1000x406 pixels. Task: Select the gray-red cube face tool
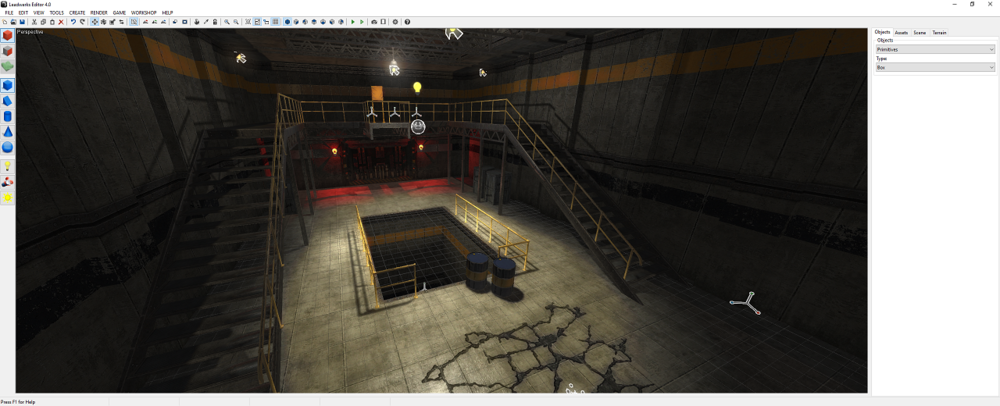8,51
